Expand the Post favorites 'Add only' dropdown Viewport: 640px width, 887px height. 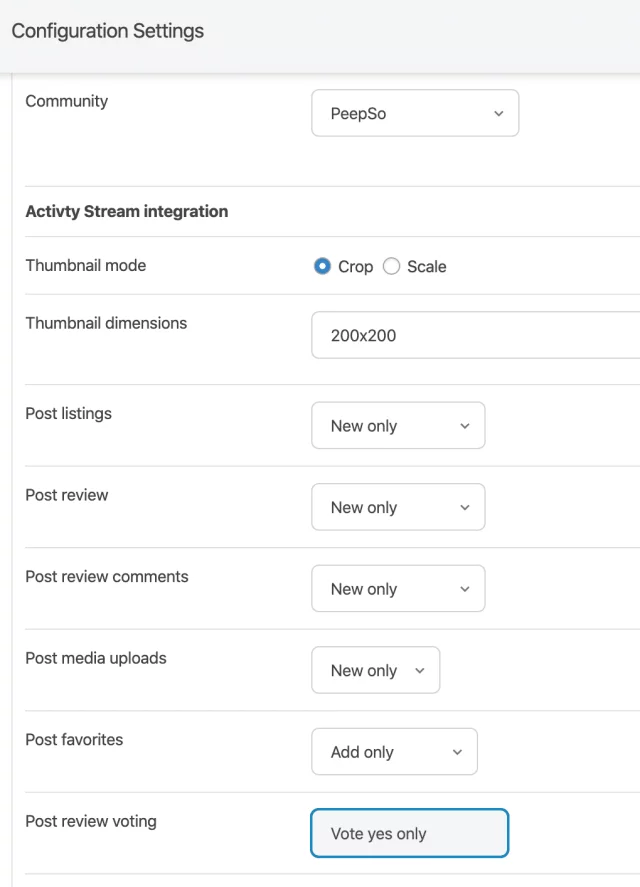[394, 752]
